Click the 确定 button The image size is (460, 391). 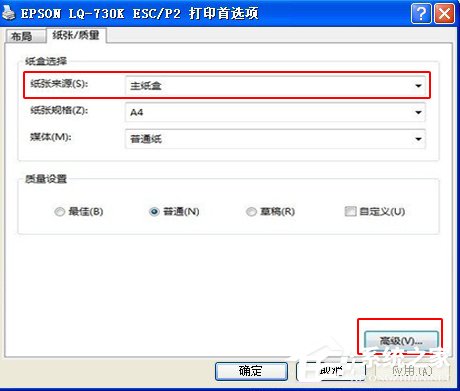(251, 371)
